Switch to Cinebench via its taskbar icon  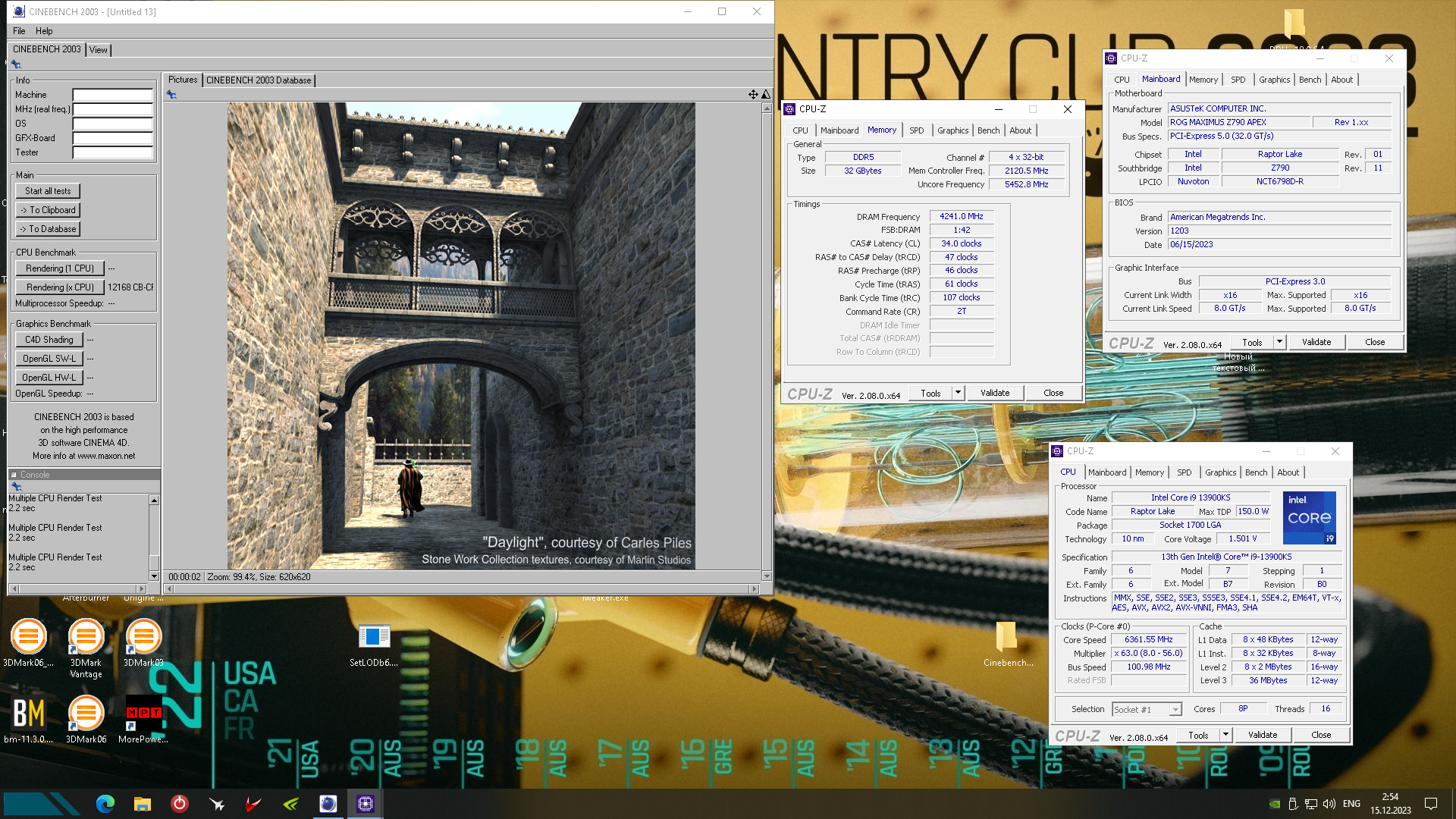click(x=328, y=804)
